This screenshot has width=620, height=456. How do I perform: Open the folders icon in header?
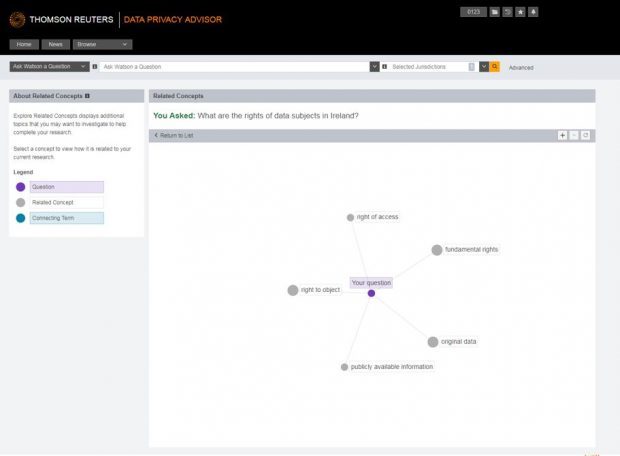(x=495, y=12)
